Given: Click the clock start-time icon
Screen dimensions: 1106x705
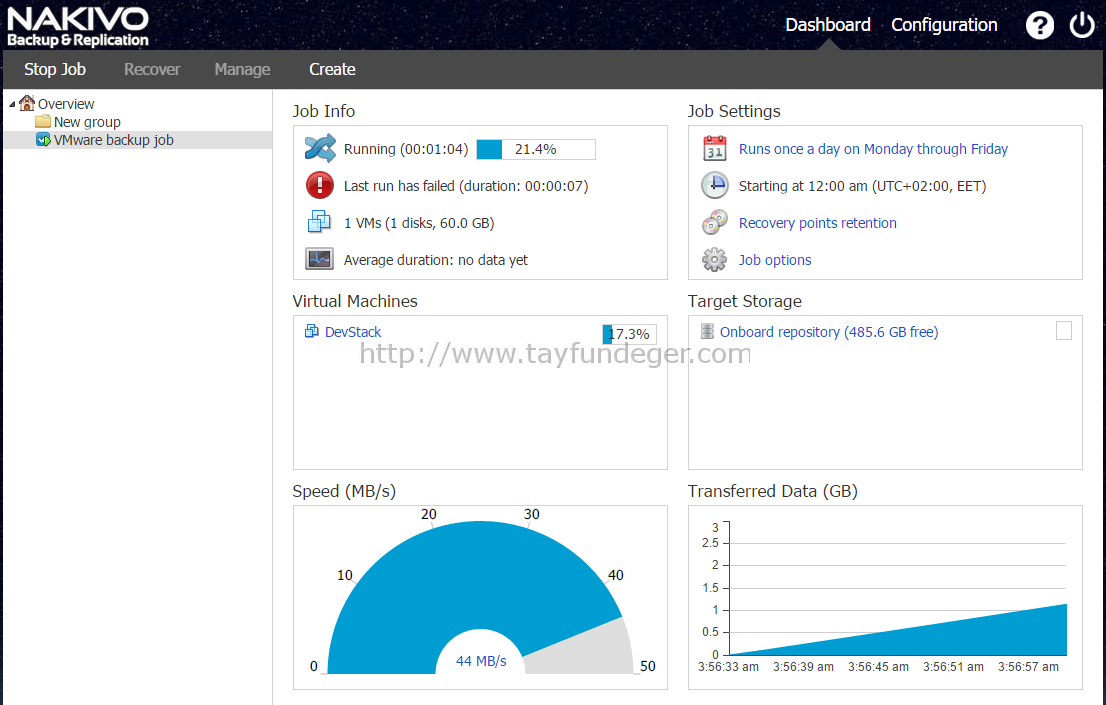Looking at the screenshot, I should [715, 186].
